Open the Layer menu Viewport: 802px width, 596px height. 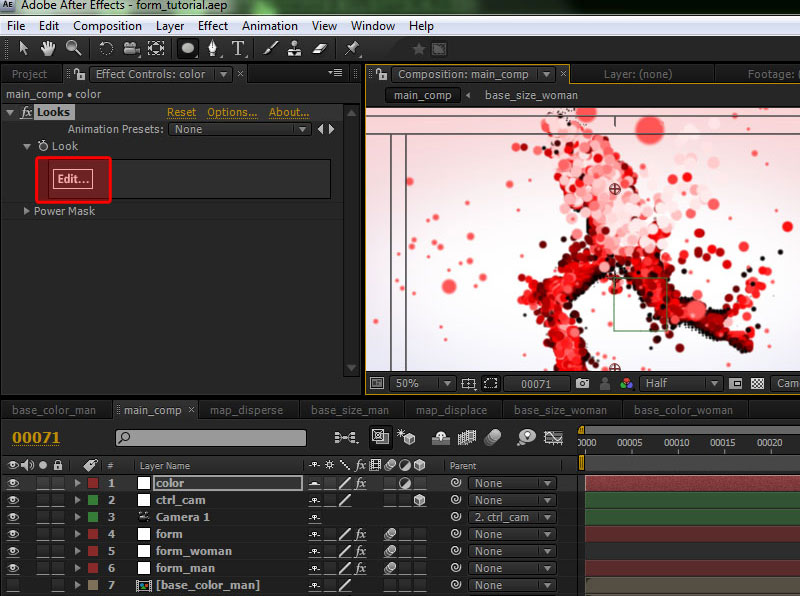click(x=170, y=26)
